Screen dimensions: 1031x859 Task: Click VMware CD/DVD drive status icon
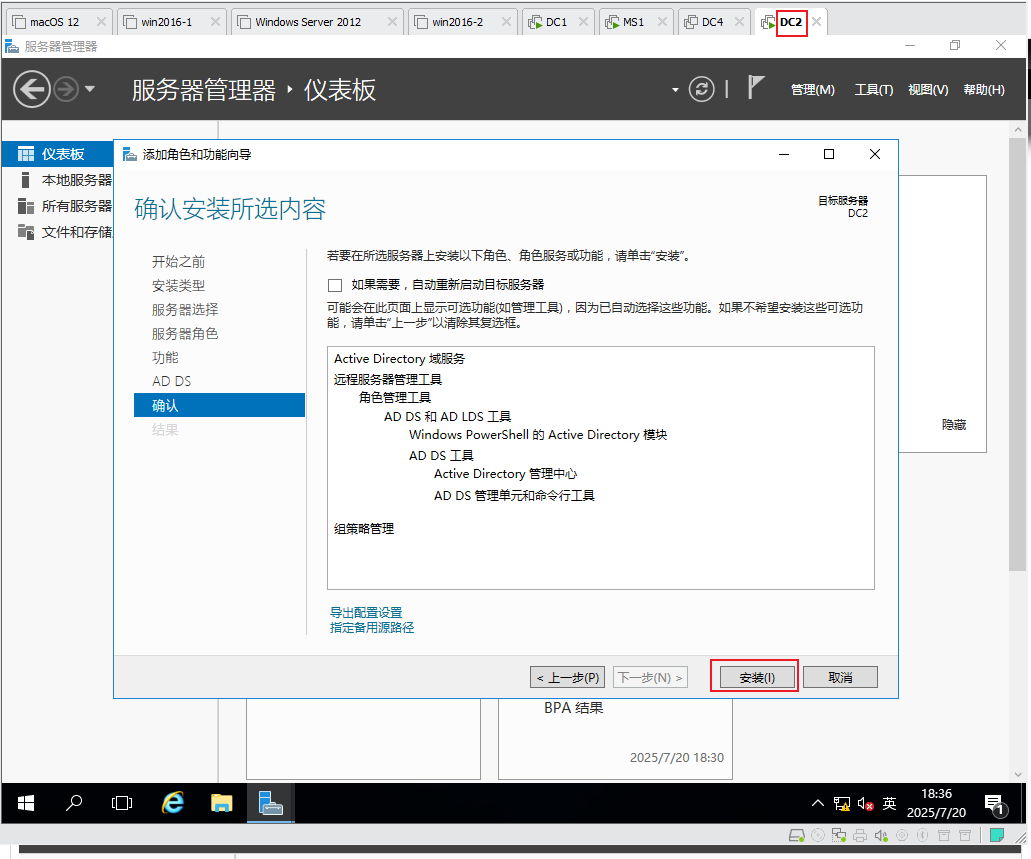(x=818, y=835)
